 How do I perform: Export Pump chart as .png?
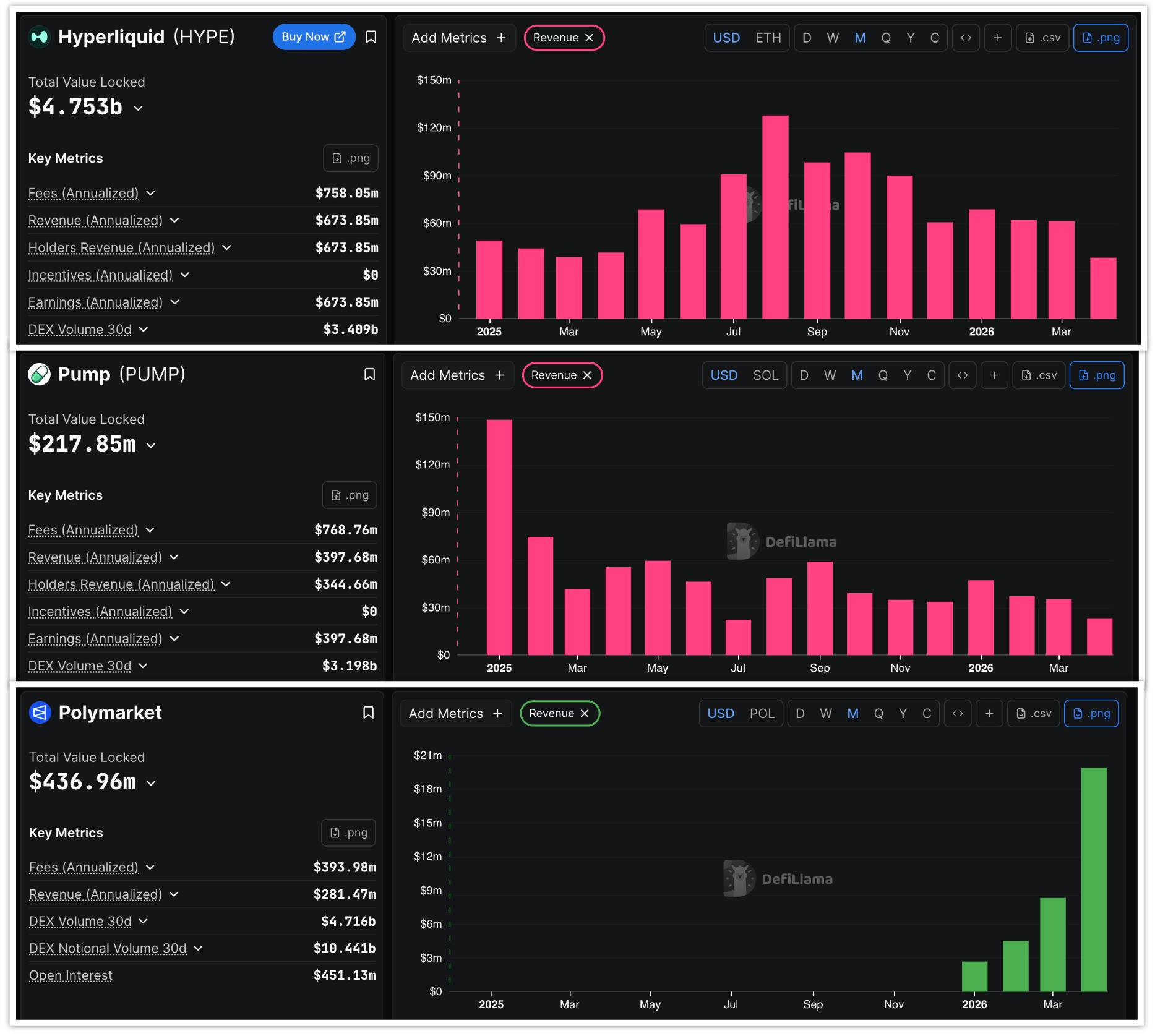(x=1097, y=375)
